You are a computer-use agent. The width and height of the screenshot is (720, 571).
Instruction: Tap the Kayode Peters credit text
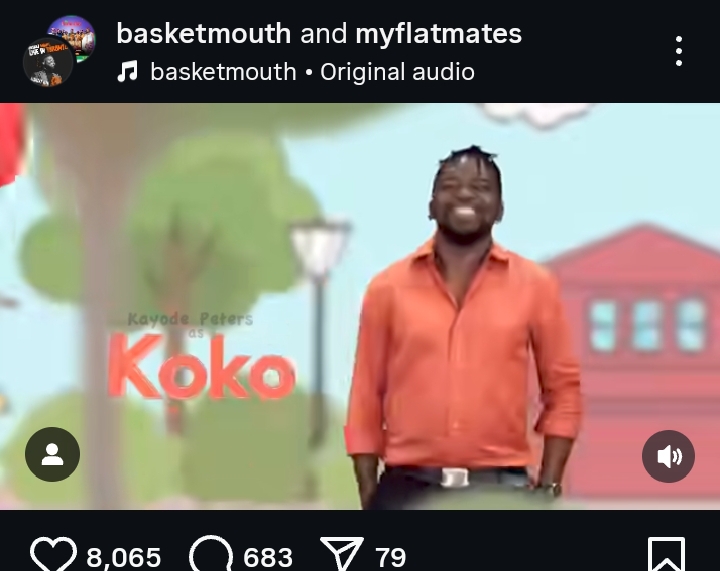[x=190, y=319]
